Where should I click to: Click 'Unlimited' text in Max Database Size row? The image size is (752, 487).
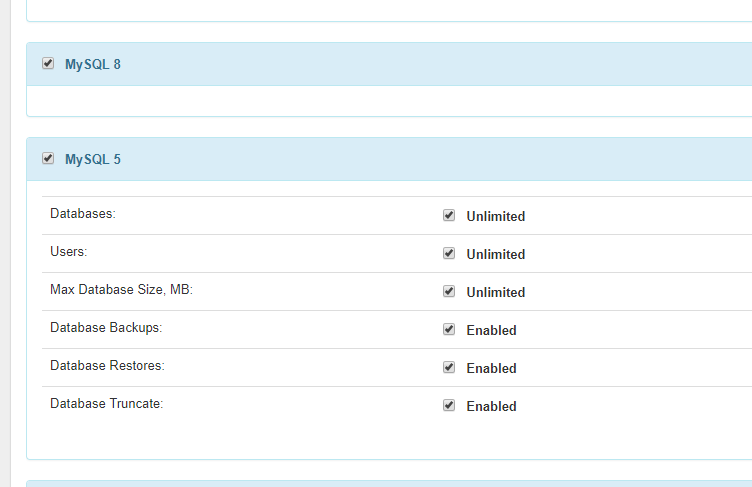496,292
